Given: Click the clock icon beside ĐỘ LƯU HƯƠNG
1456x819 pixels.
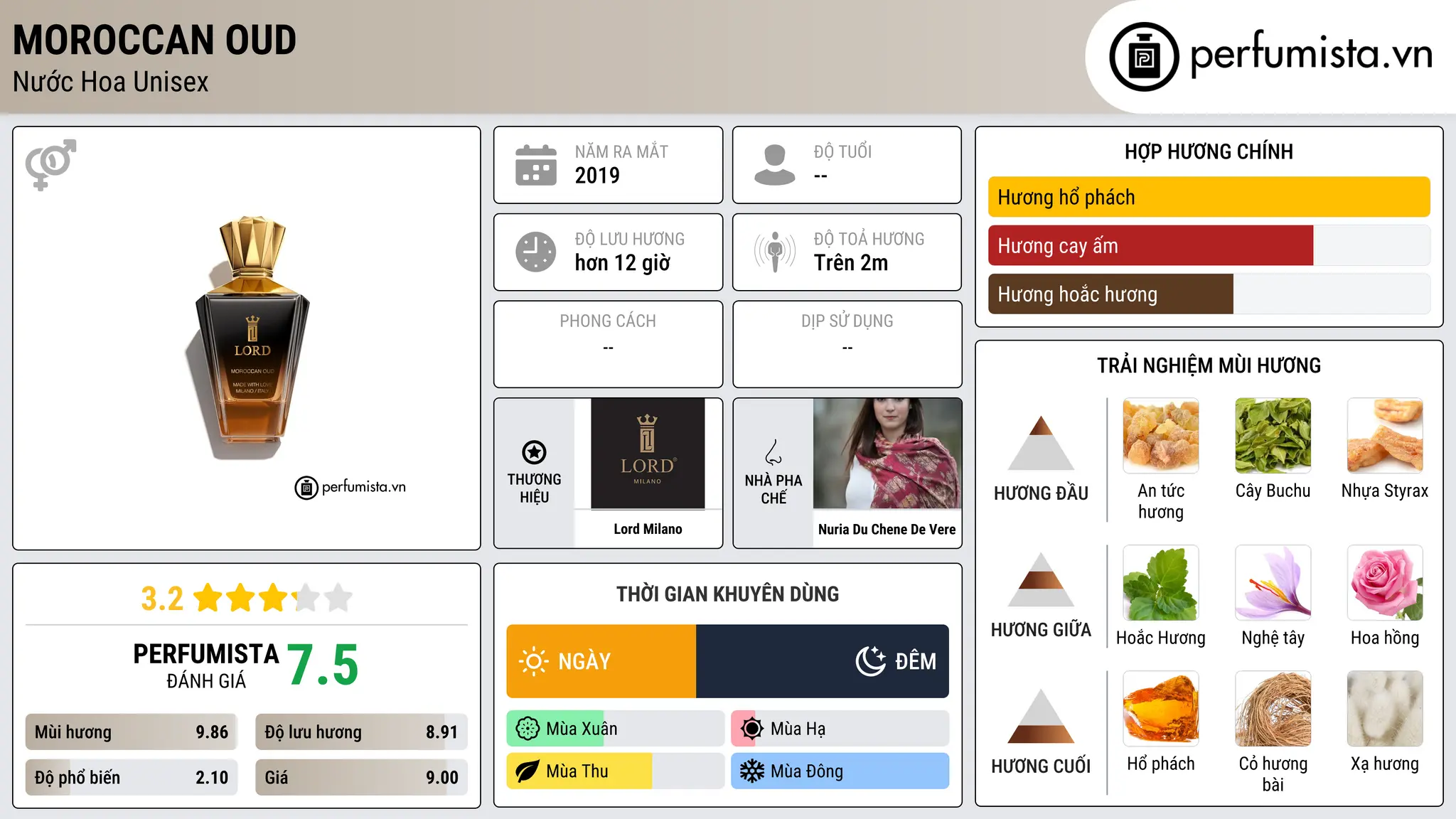Looking at the screenshot, I should [535, 252].
